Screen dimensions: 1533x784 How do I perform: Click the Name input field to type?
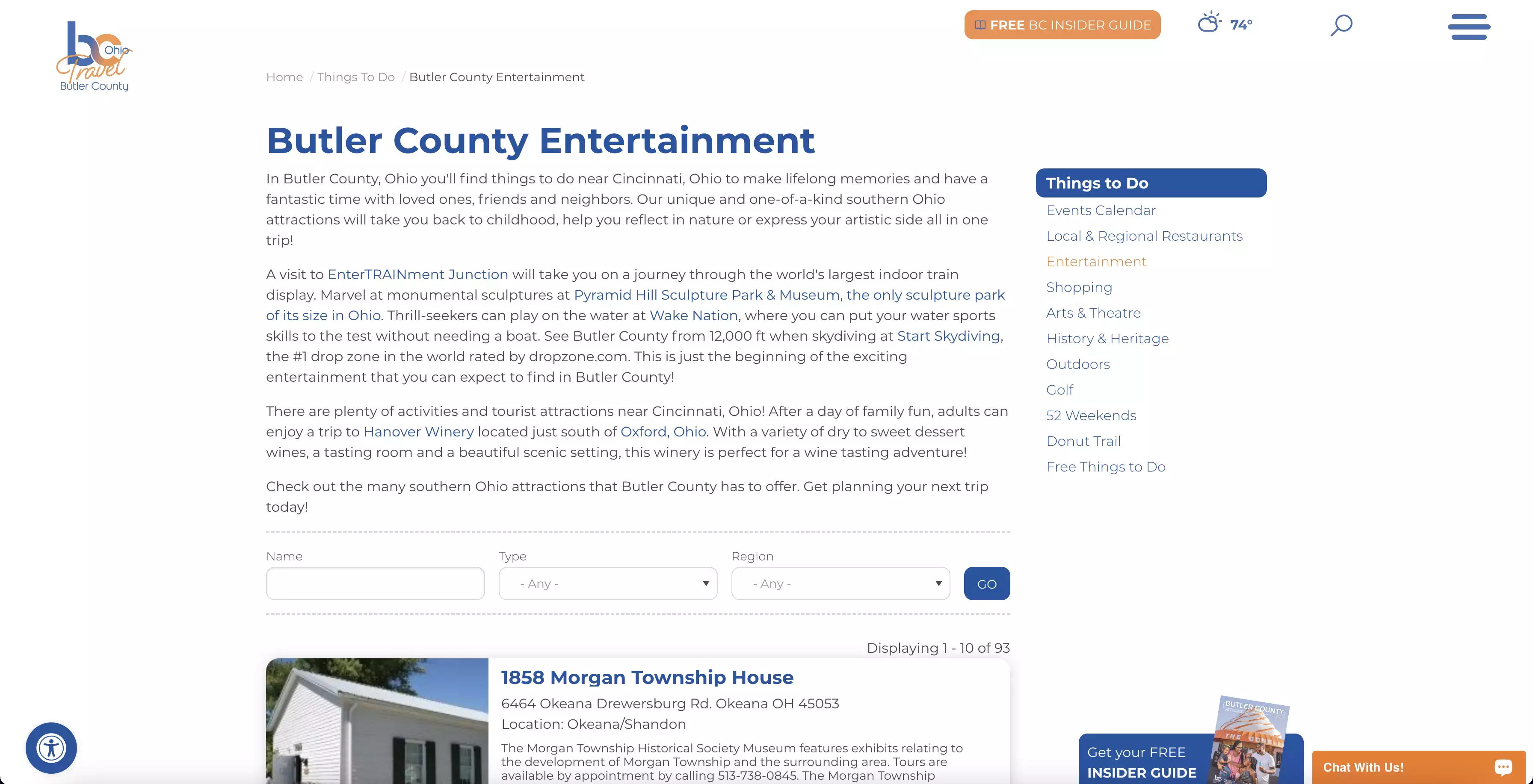[375, 583]
